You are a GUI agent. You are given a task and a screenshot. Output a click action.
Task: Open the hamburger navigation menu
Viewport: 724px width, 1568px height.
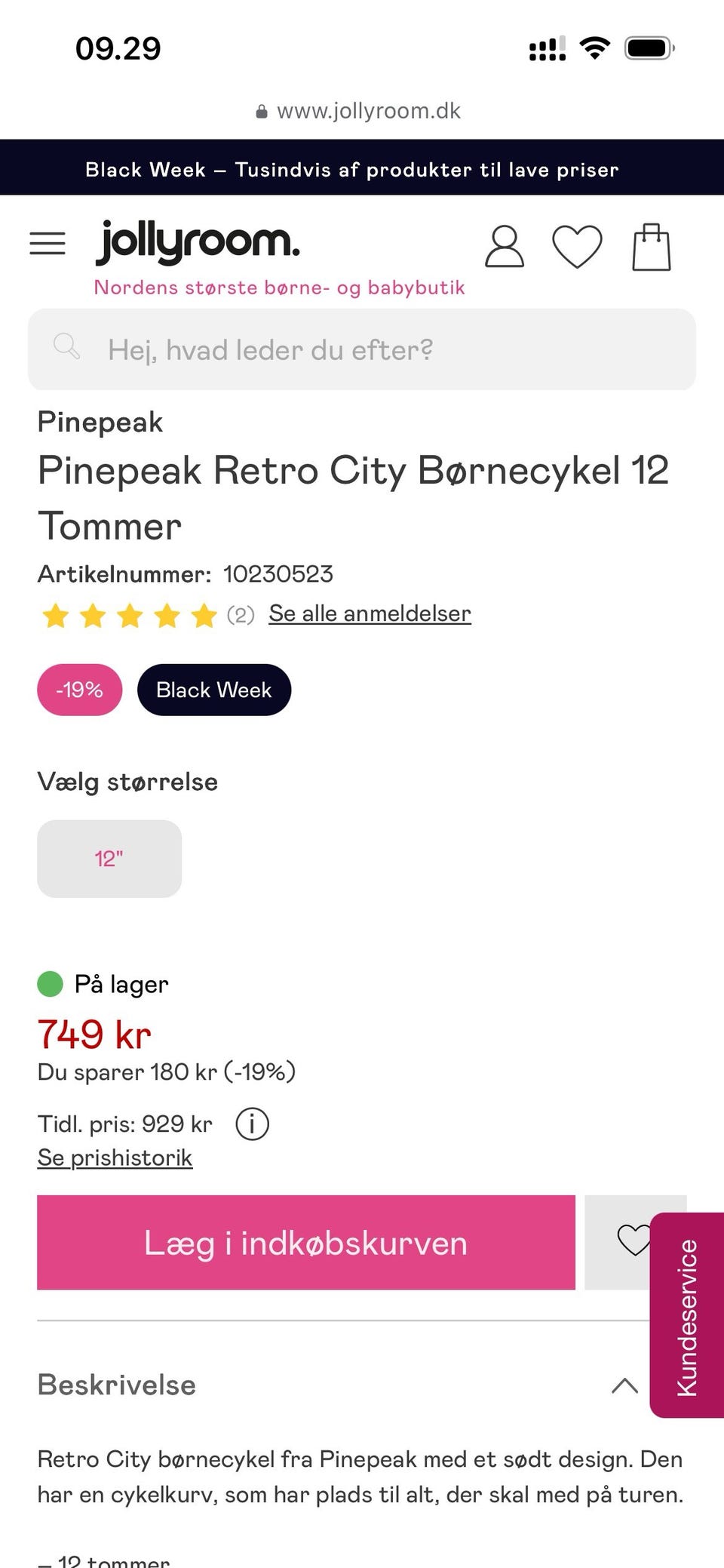(x=48, y=244)
